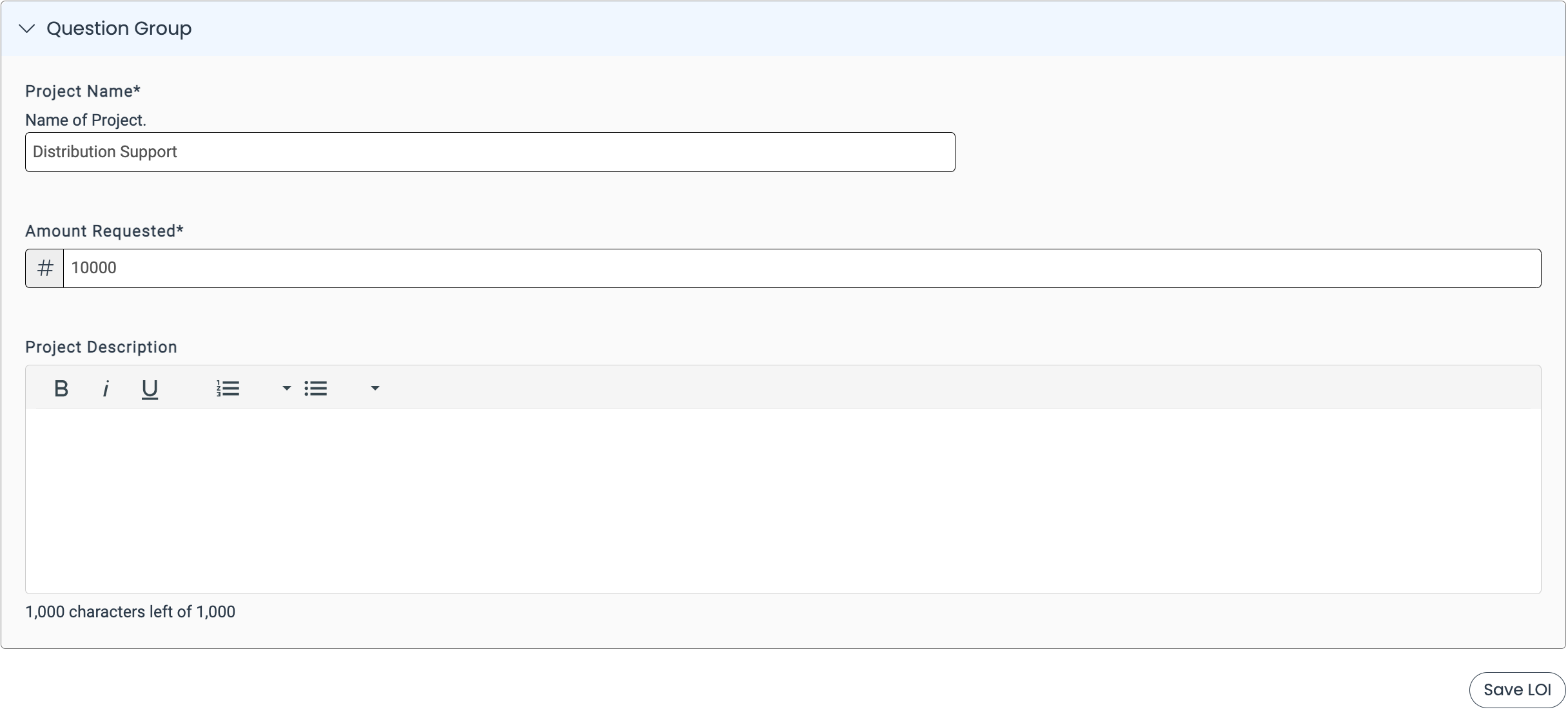Open the numbered list style dropdown

pyautogui.click(x=285, y=388)
